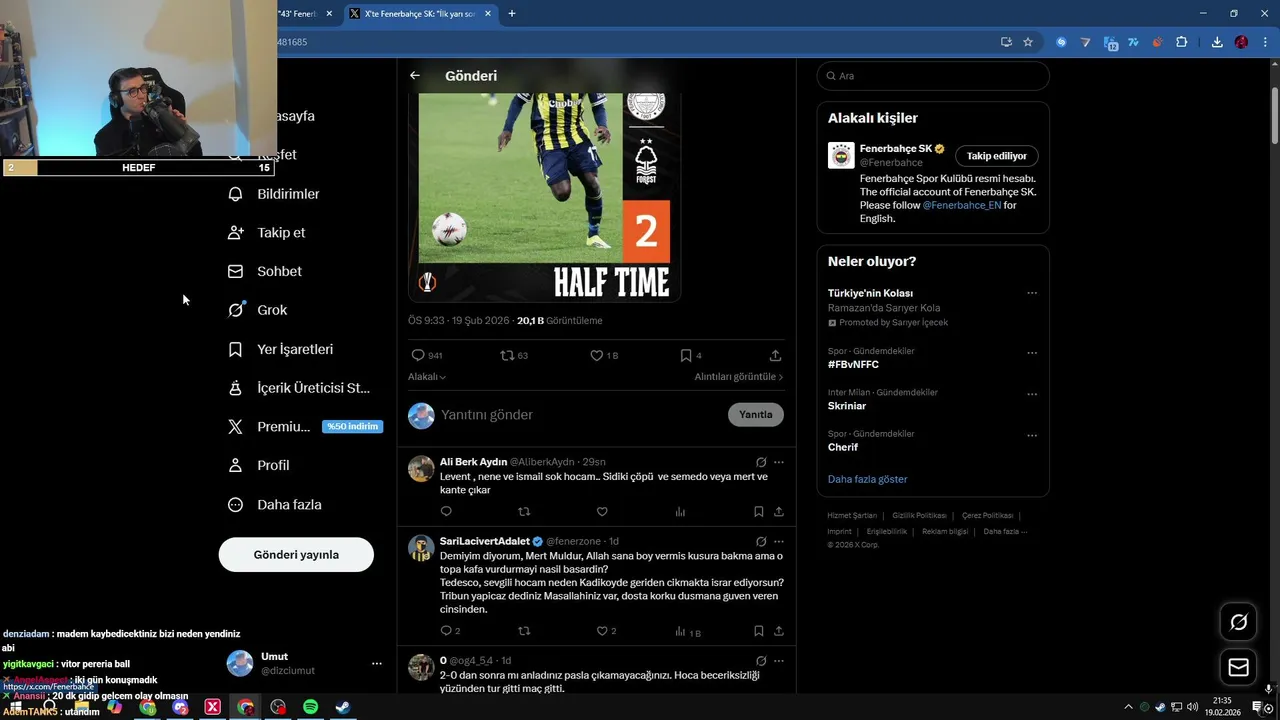Image resolution: width=1280 pixels, height=720 pixels.
Task: Open options for Türkiye'nin Kolası promotion
Action: (x=1032, y=293)
